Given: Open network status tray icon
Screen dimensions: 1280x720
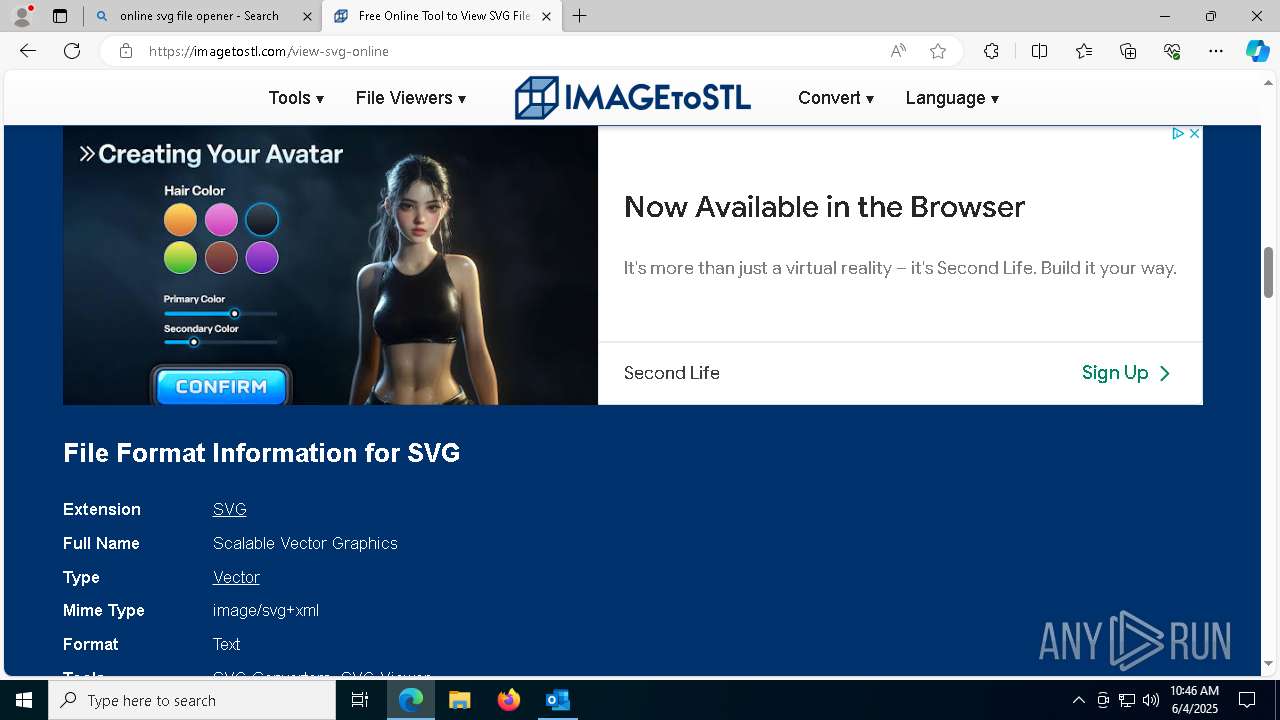Looking at the screenshot, I should tap(1127, 700).
